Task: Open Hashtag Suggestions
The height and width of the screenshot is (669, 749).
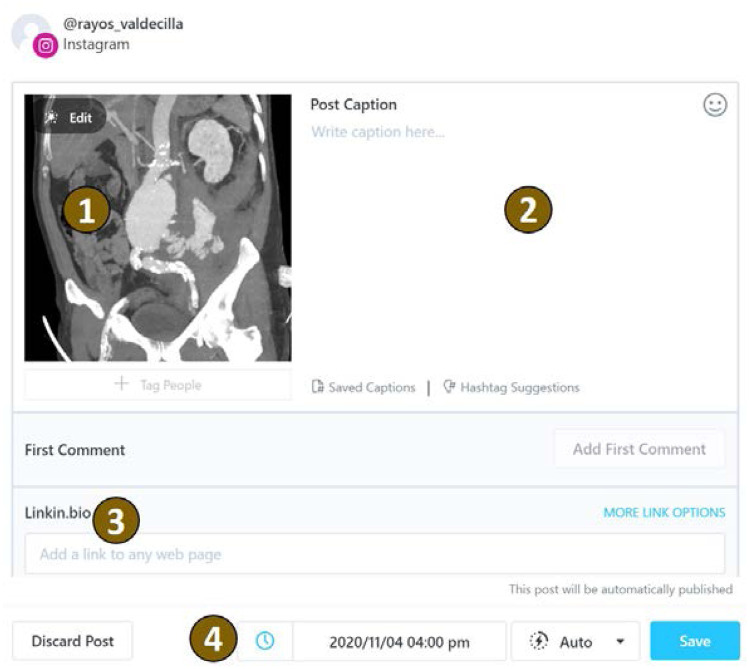Action: 519,387
